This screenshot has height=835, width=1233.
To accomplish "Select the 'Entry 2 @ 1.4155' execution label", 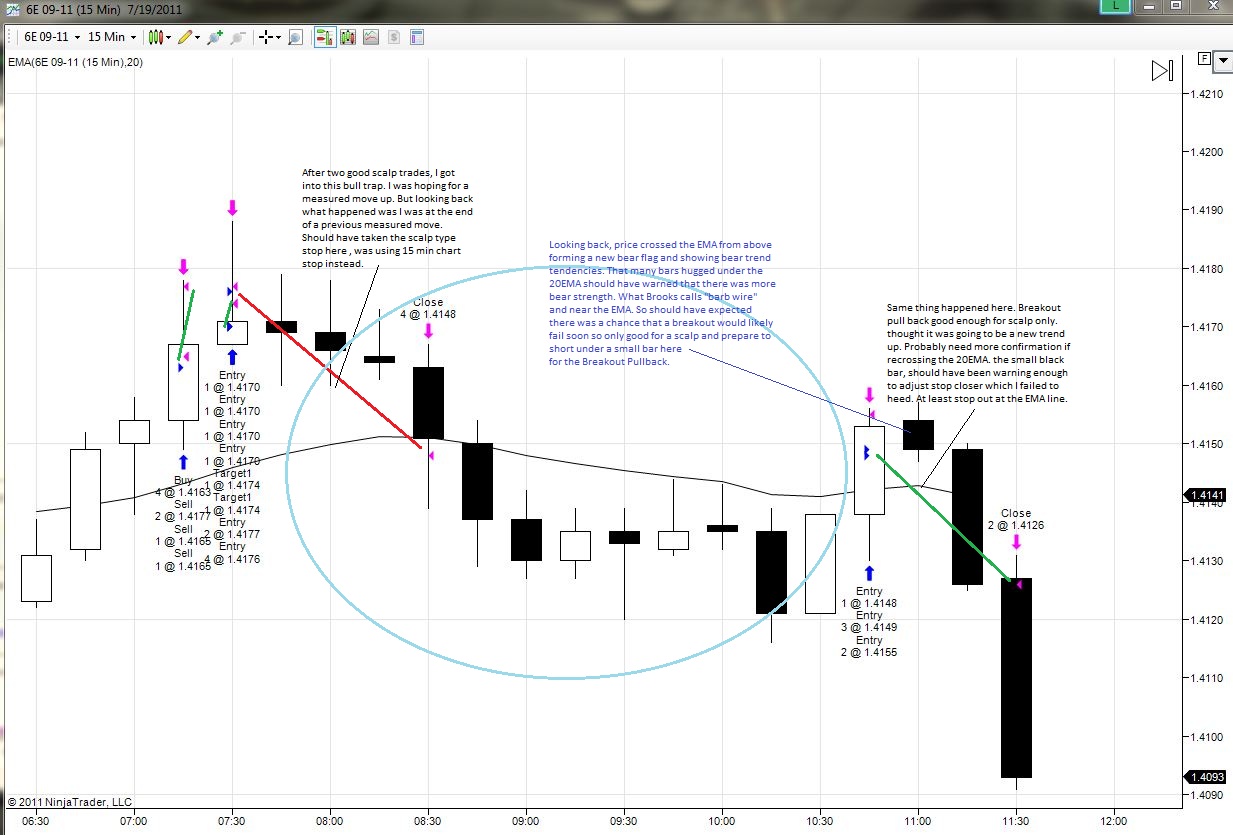I will coord(869,646).
